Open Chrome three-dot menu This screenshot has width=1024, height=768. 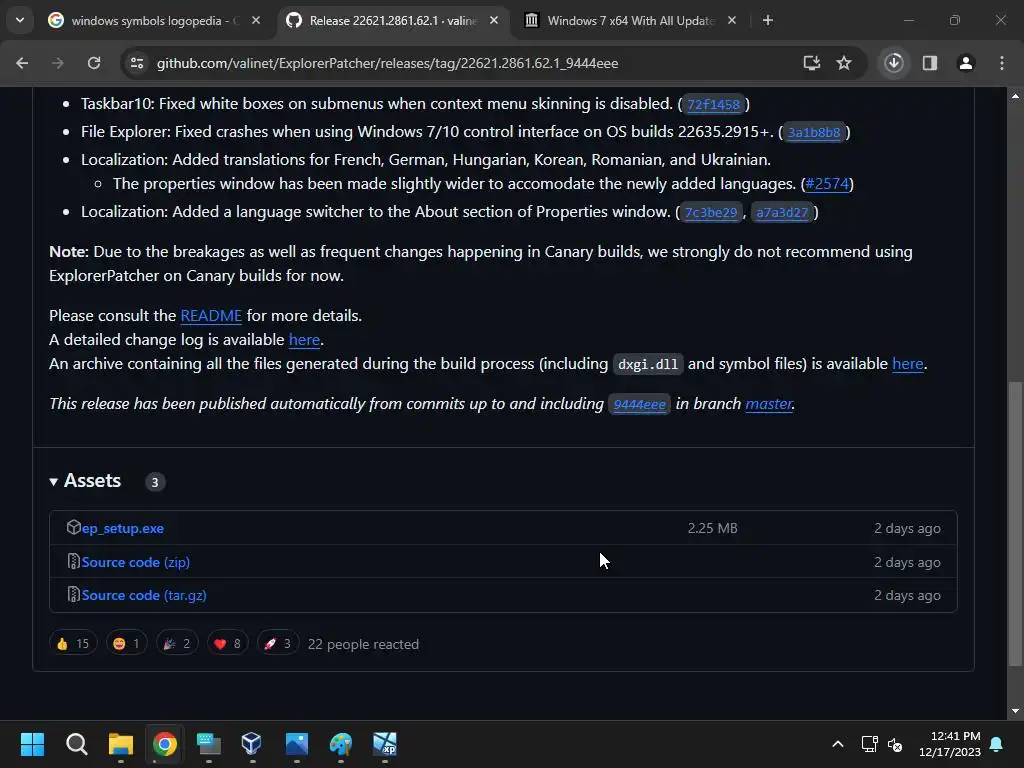pyautogui.click(x=1002, y=63)
